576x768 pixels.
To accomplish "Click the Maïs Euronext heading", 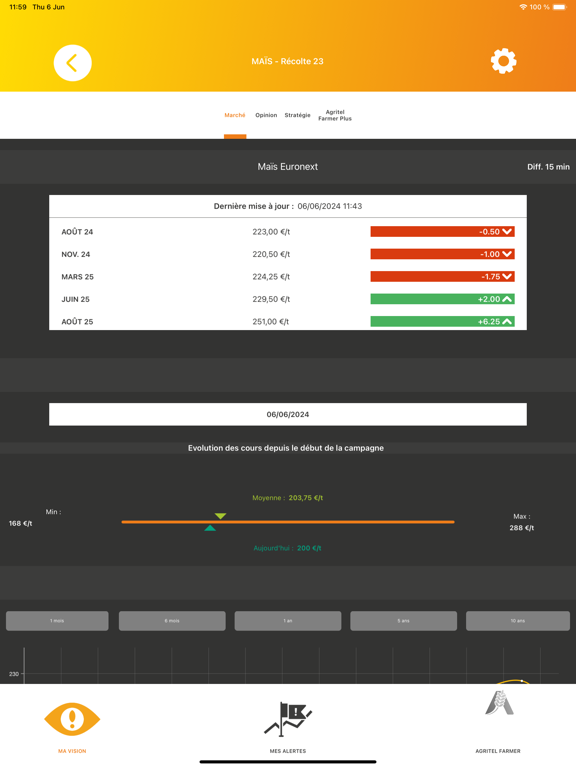I will [x=288, y=167].
